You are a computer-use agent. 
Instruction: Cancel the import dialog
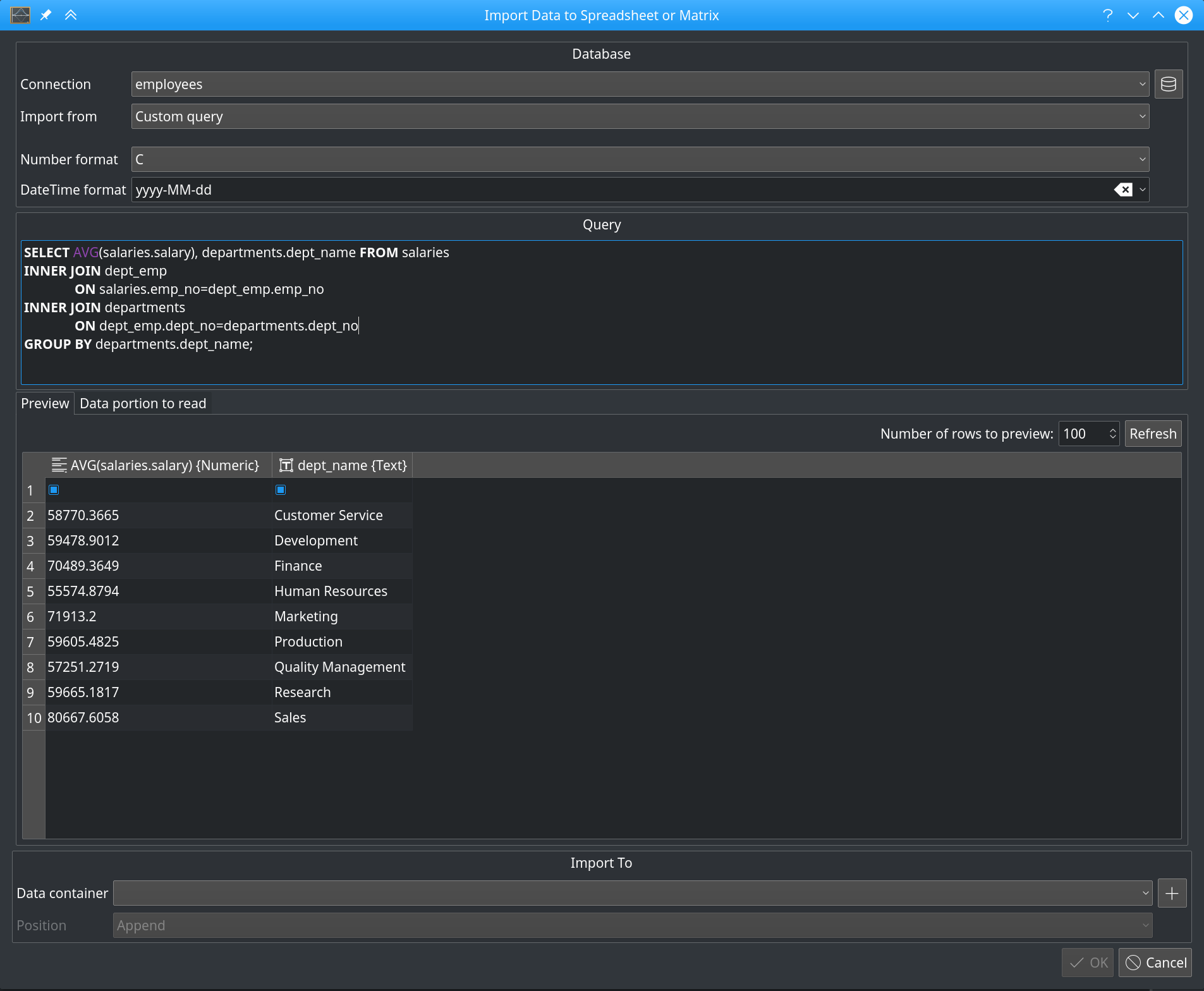point(1154,962)
